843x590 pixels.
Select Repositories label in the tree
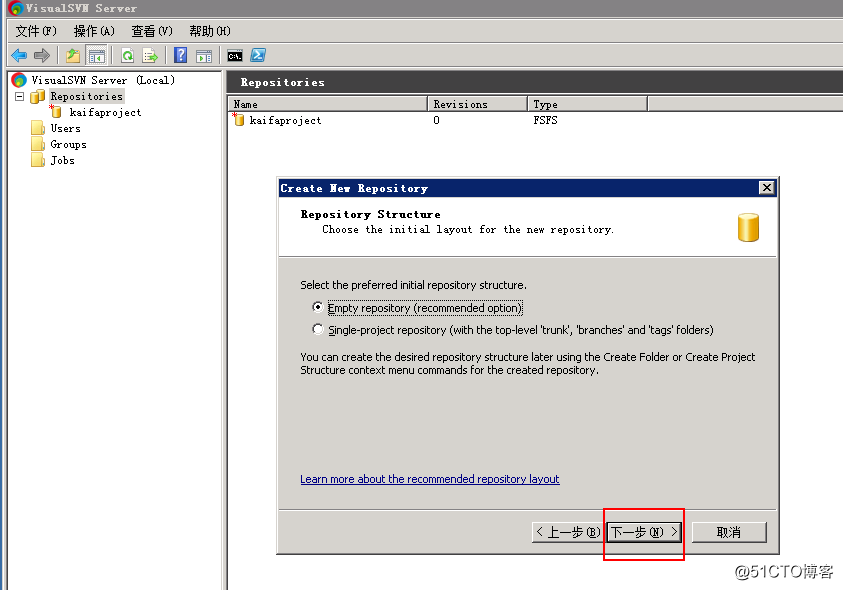pos(87,96)
